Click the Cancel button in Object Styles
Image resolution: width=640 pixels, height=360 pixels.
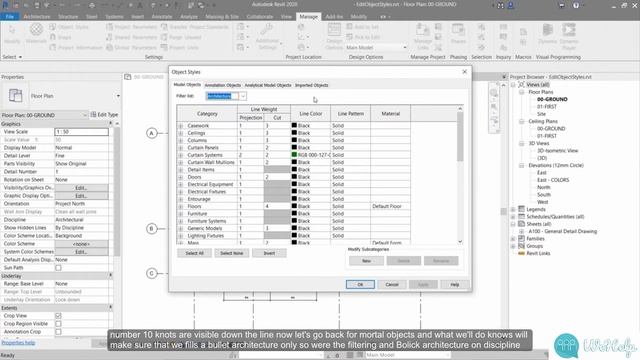point(392,284)
